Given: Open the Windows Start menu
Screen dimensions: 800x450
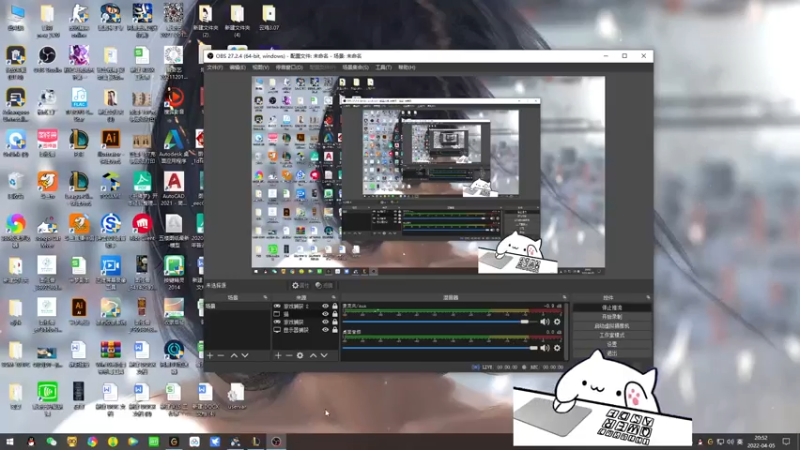Looking at the screenshot, I should (x=10, y=442).
